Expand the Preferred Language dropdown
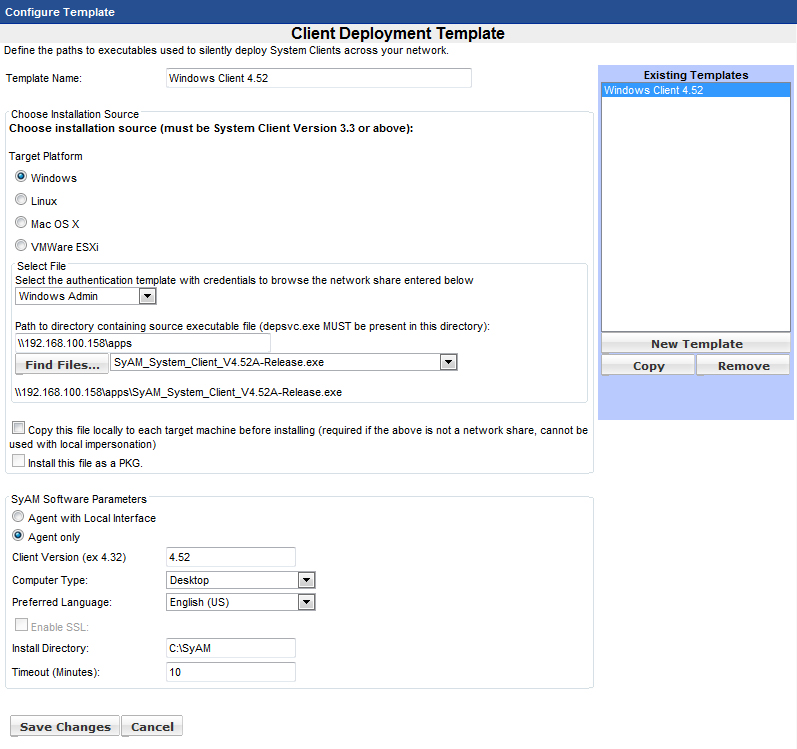Viewport: 797px width, 749px height. (x=240, y=602)
